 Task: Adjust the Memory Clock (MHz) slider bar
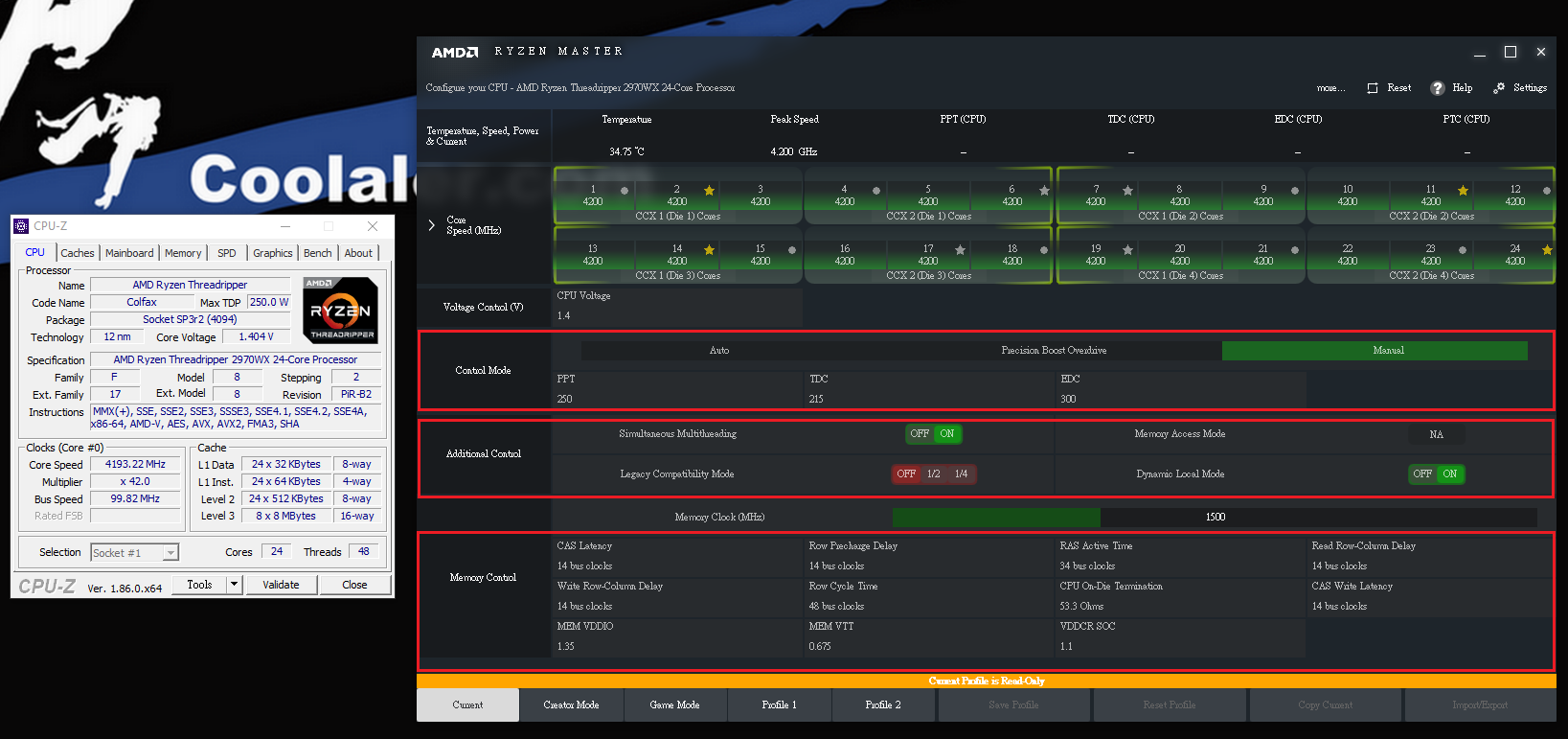click(x=1215, y=518)
